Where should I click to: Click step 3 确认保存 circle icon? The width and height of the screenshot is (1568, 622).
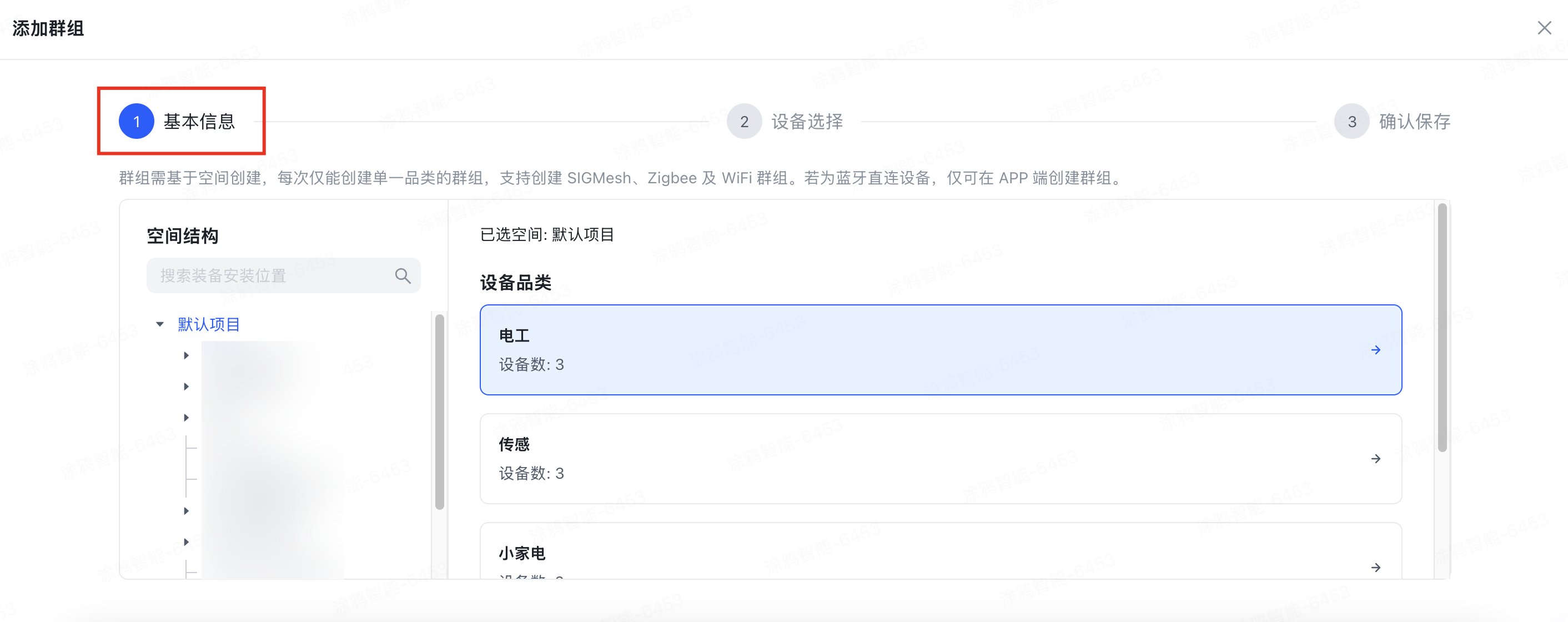click(1352, 121)
